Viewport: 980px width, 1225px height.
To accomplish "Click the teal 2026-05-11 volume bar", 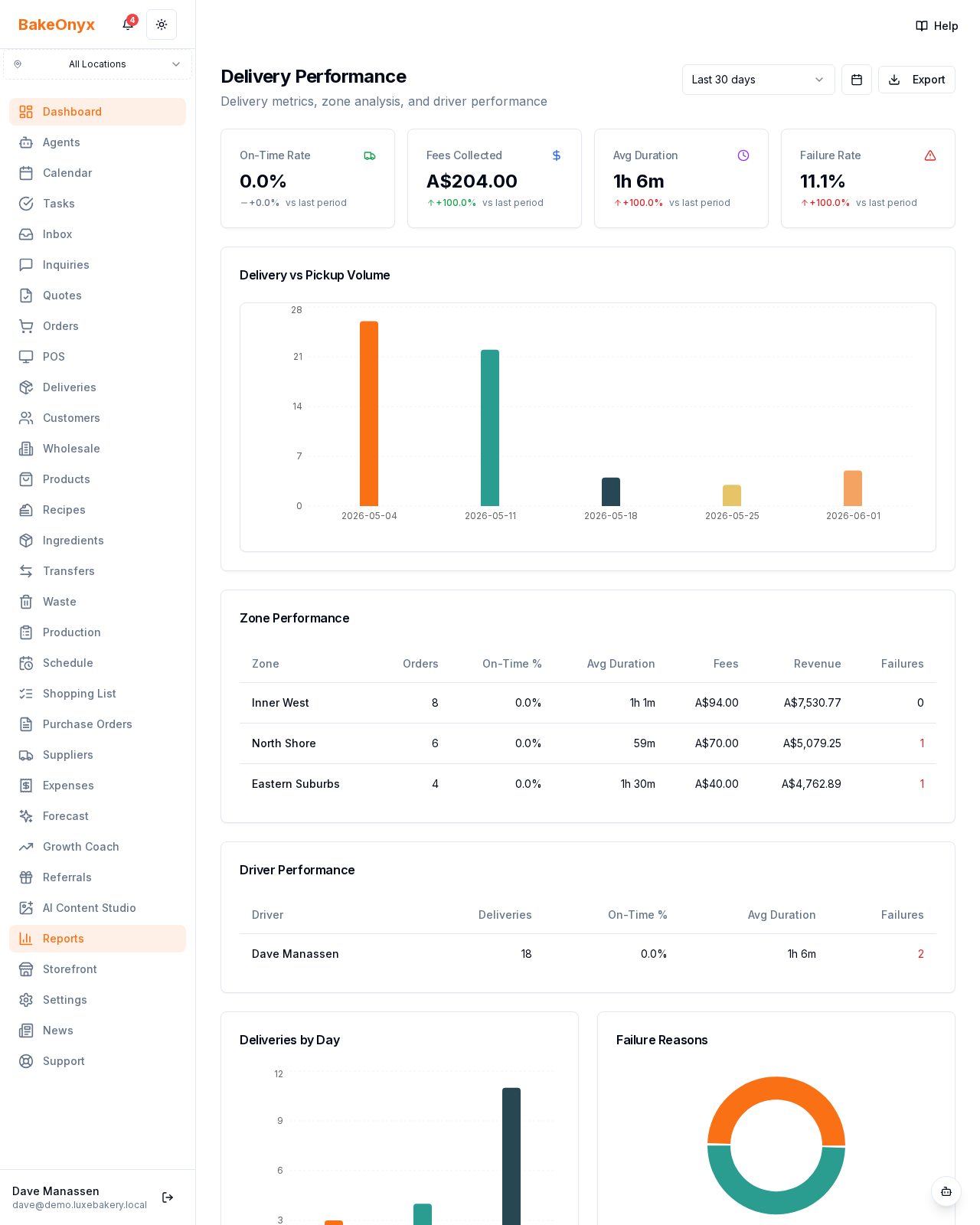I will pos(490,428).
